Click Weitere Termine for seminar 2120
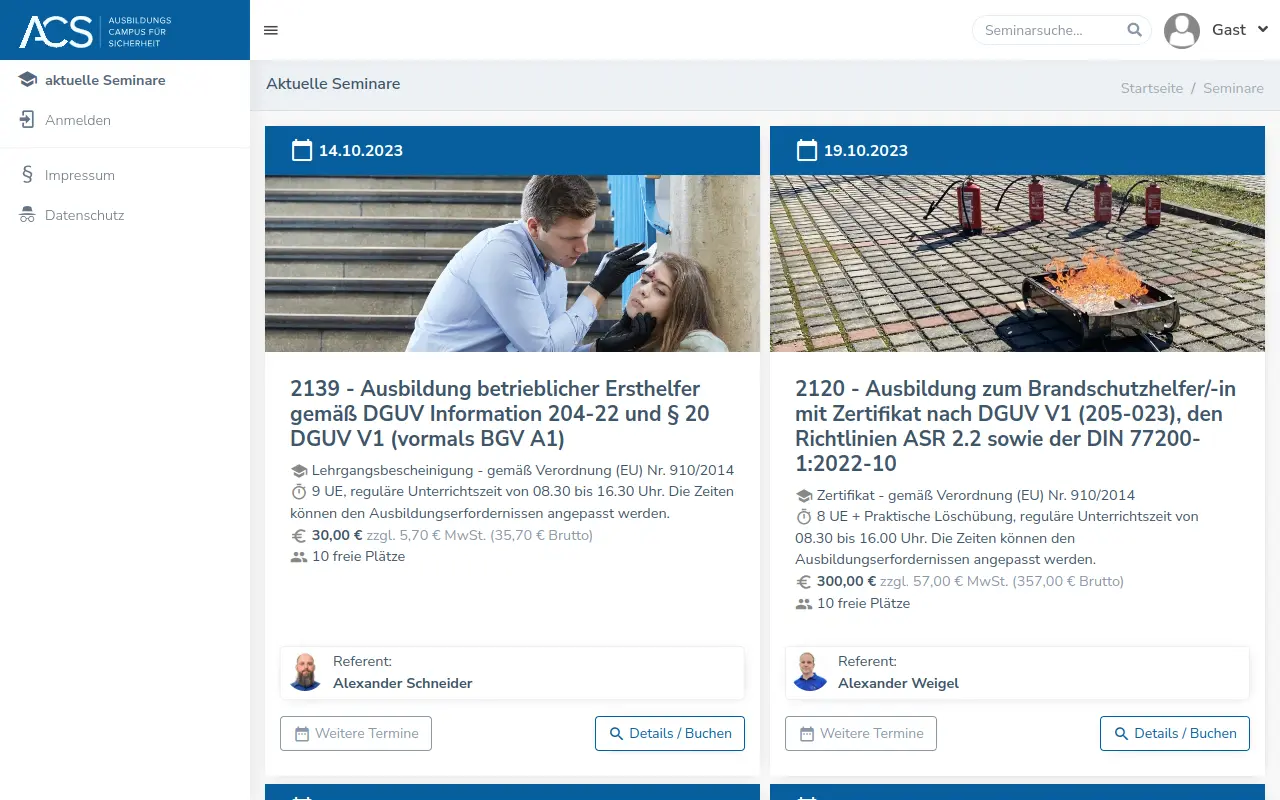This screenshot has height=800, width=1280. 861,733
